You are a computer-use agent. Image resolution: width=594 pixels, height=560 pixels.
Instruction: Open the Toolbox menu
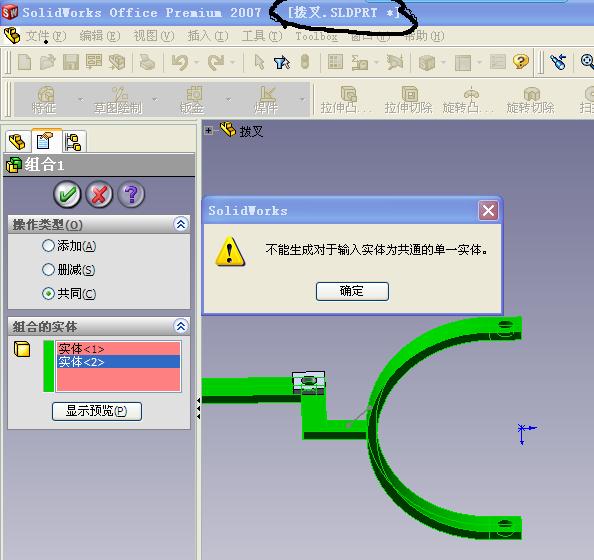[316, 36]
